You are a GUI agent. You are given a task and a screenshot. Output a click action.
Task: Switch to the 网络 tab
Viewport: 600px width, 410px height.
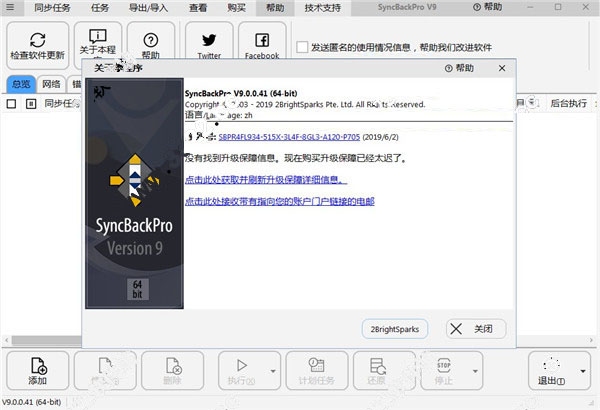(x=51, y=84)
